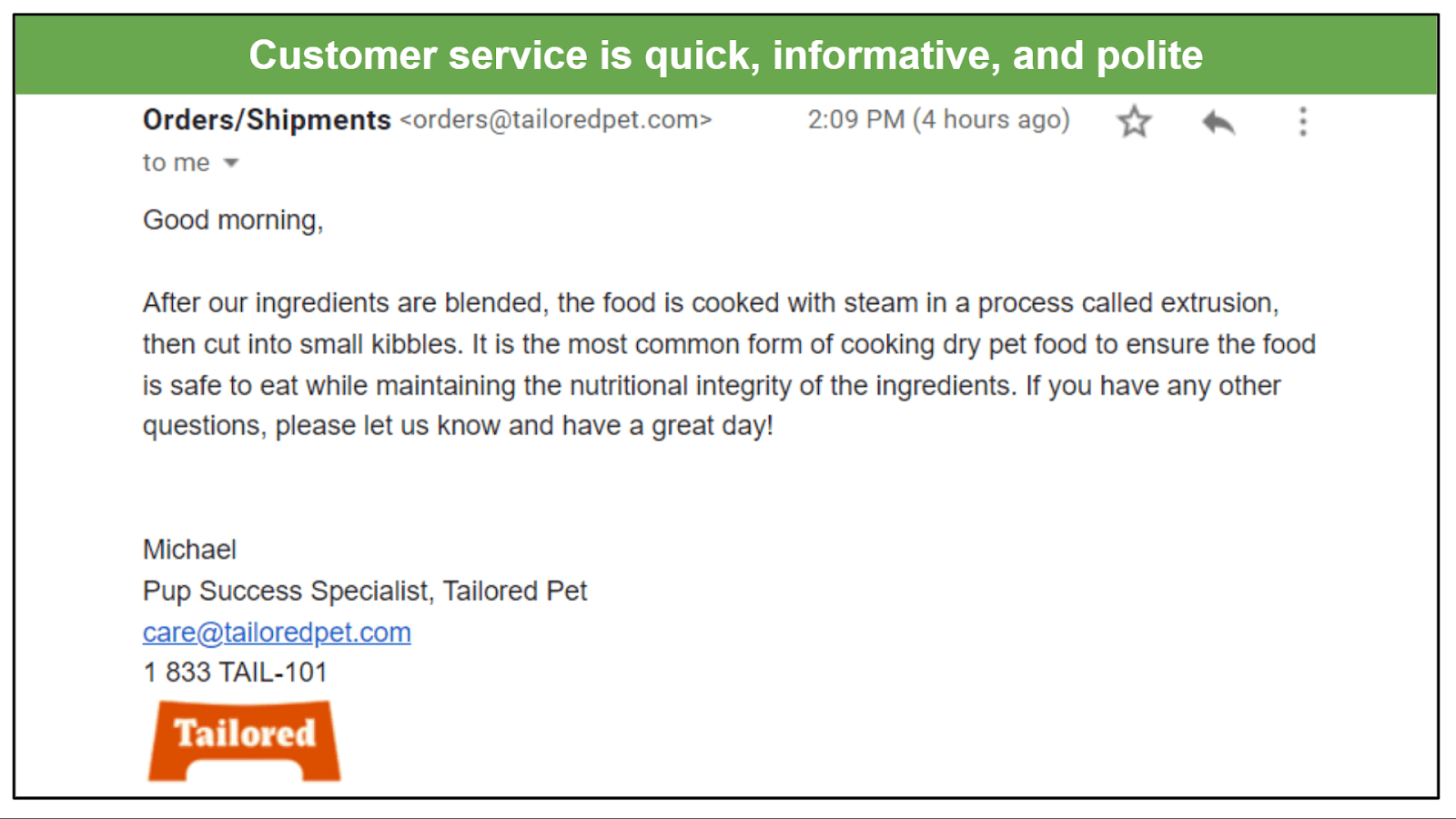Click the 'to me' recipient text
The width and height of the screenshot is (1456, 819).
click(177, 163)
